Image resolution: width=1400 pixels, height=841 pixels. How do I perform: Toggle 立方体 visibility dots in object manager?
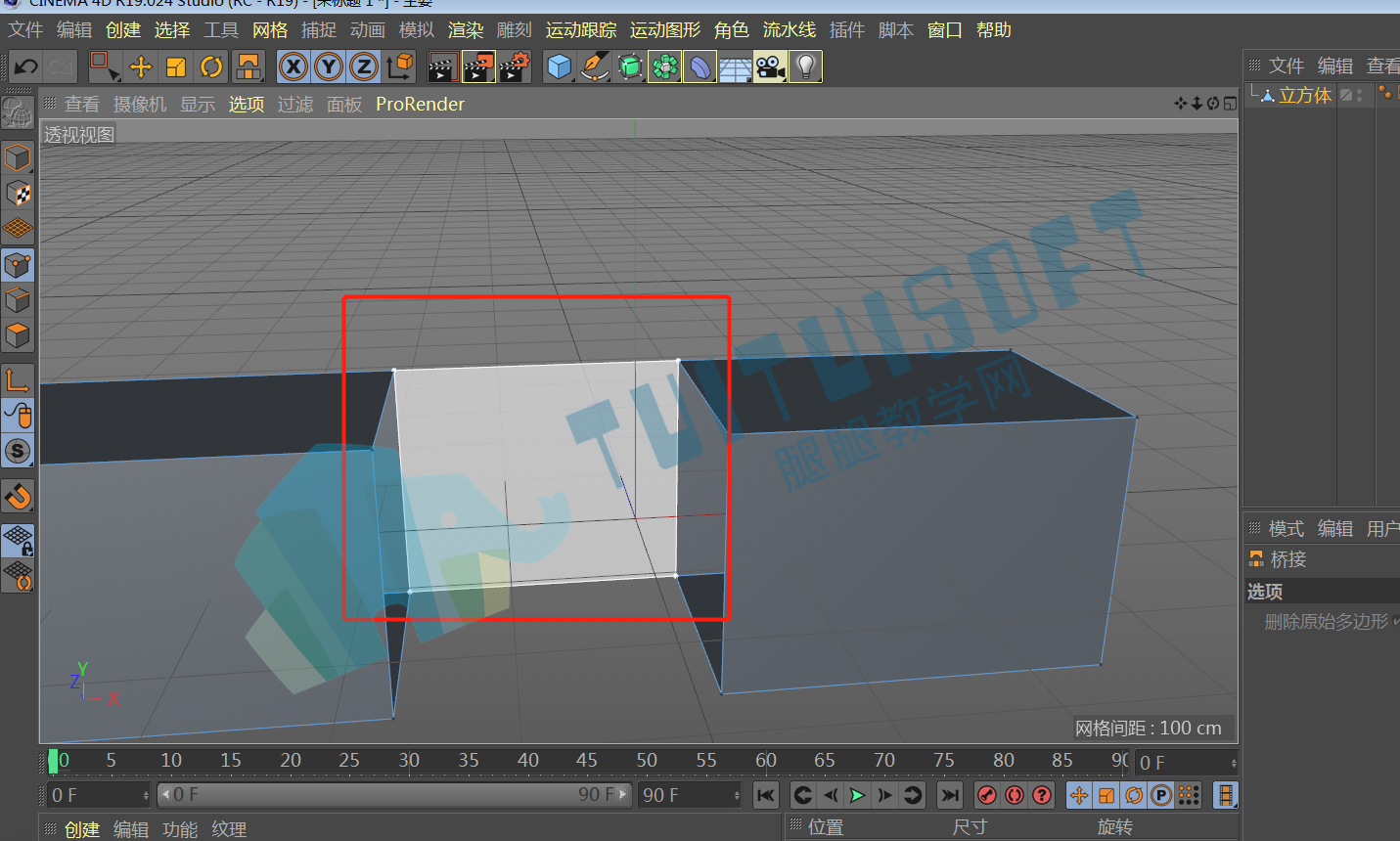(x=1360, y=95)
